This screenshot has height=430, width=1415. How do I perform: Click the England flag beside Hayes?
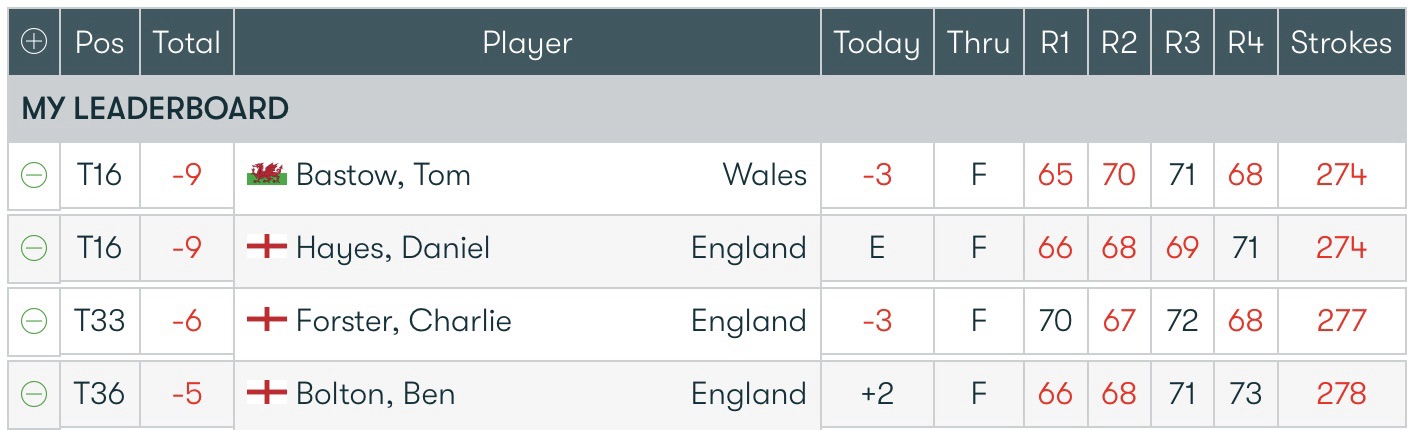click(x=267, y=247)
